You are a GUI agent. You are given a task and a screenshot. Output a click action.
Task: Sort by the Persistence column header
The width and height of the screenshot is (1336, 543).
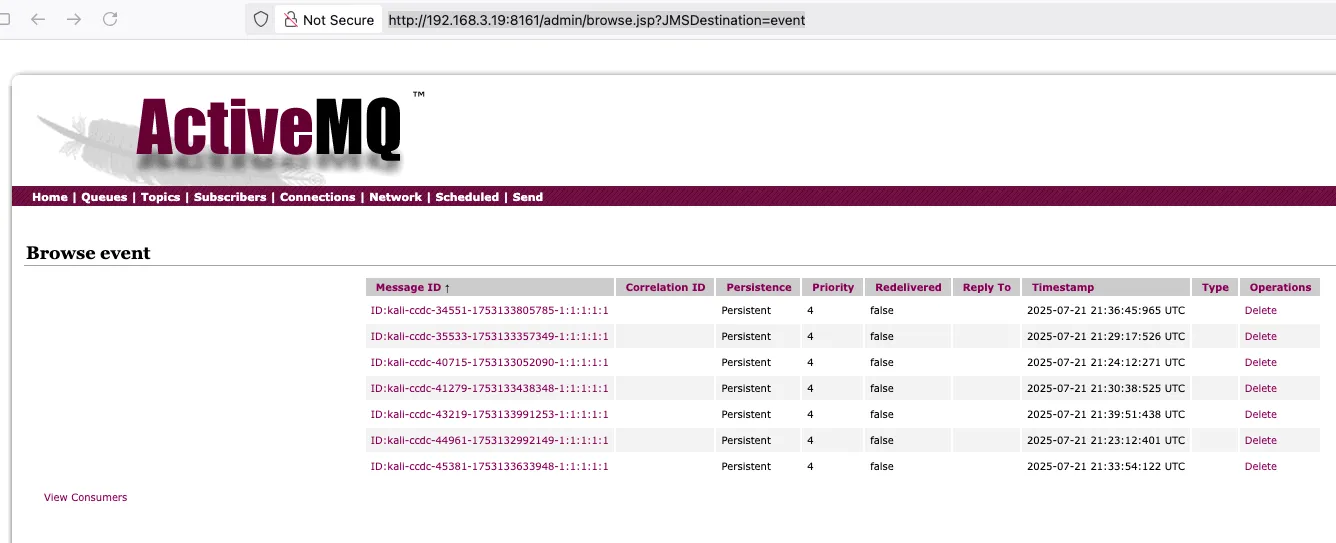[x=759, y=287]
